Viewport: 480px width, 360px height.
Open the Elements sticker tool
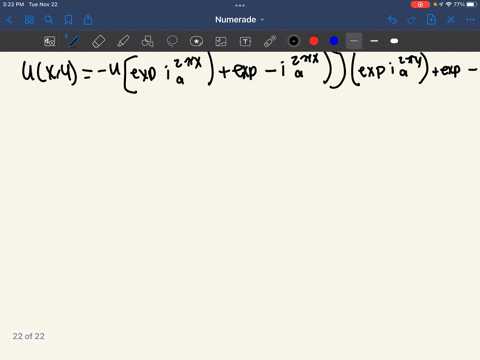click(x=196, y=41)
